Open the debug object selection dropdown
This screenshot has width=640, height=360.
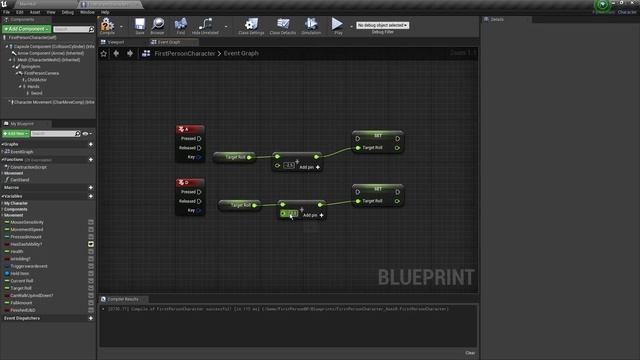click(382, 25)
